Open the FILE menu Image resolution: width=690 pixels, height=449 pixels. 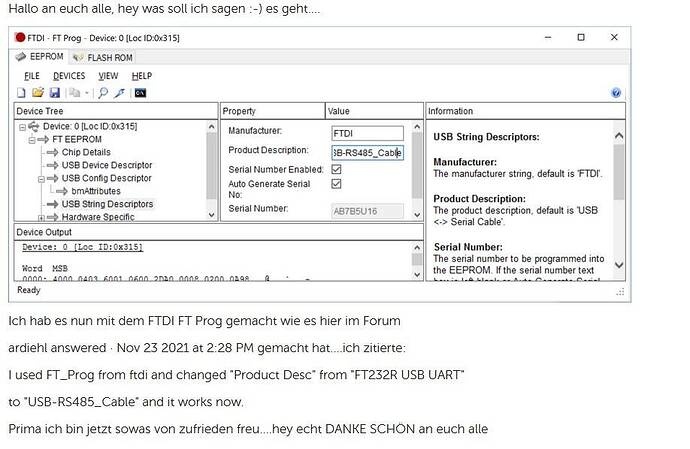click(32, 76)
